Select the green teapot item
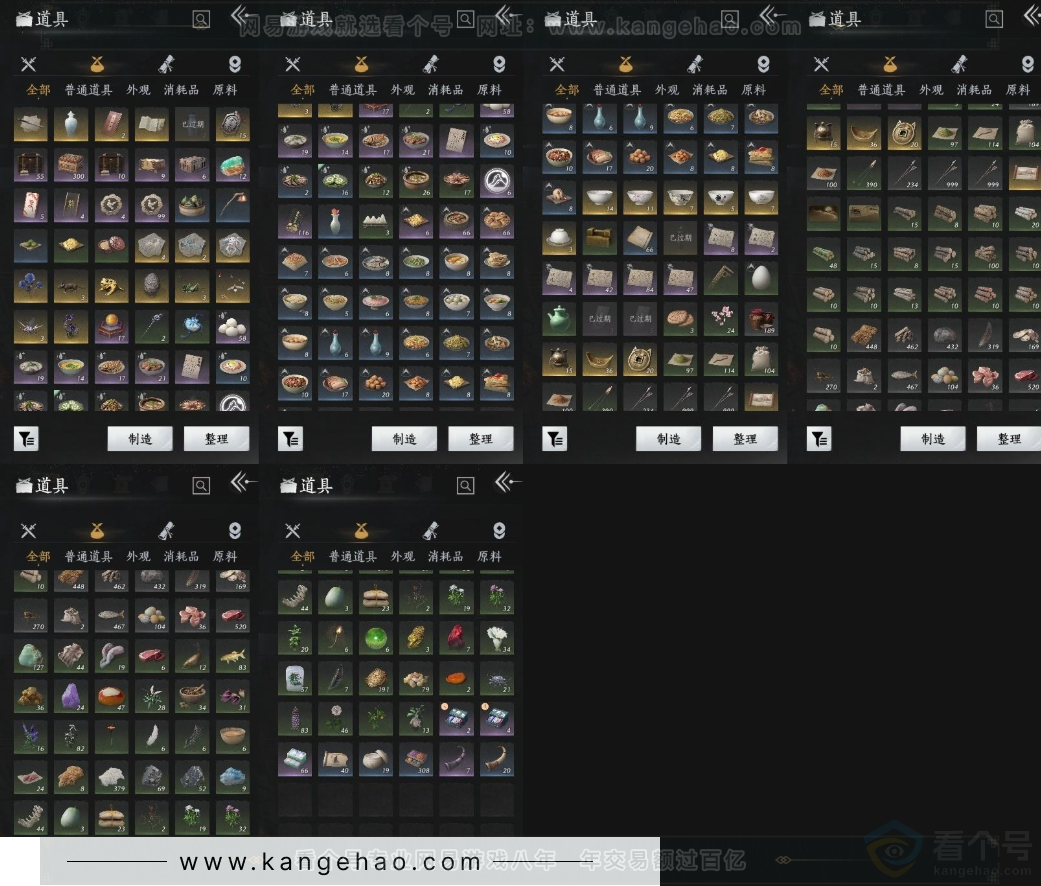 [x=559, y=319]
